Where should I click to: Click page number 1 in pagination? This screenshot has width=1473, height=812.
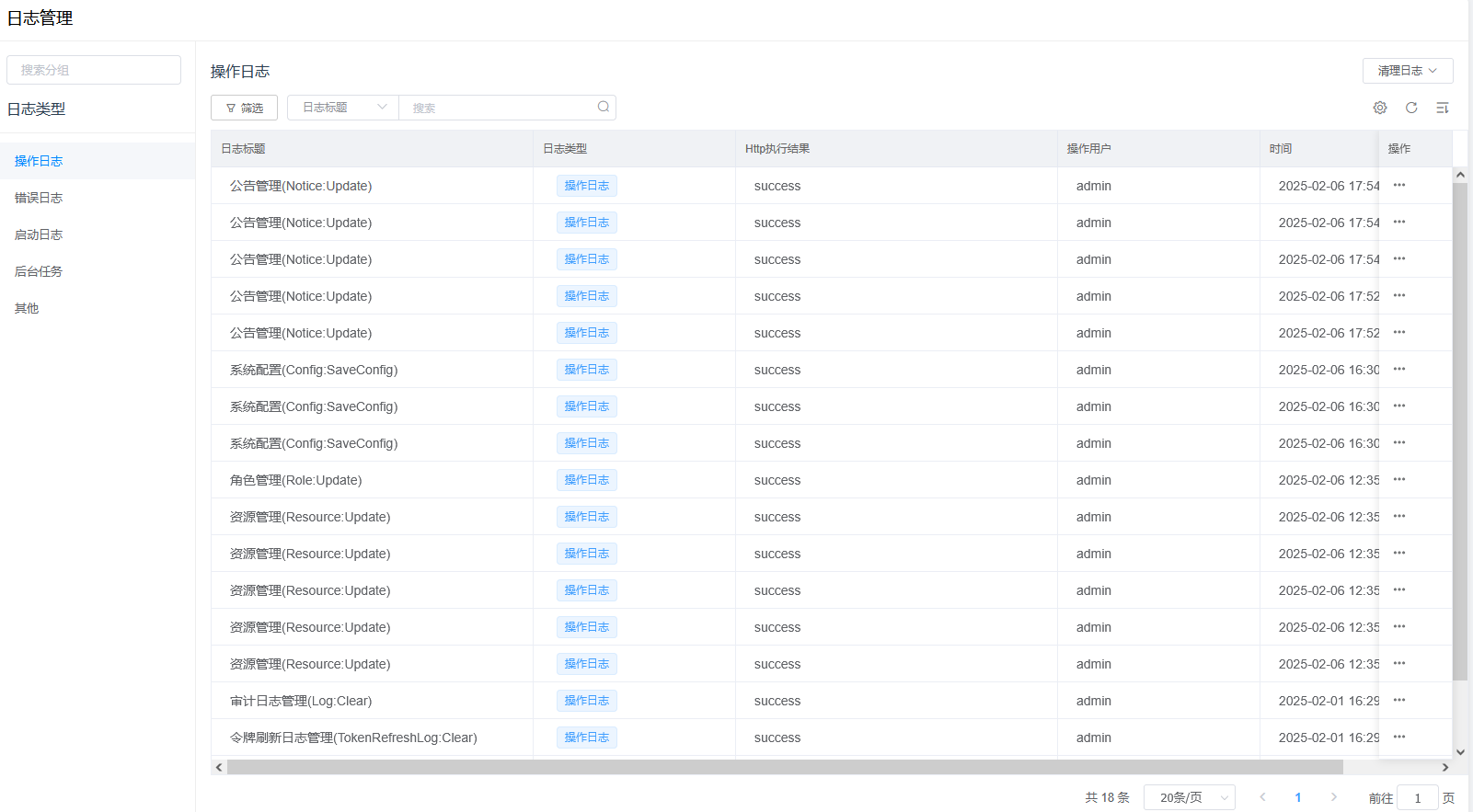[1298, 797]
